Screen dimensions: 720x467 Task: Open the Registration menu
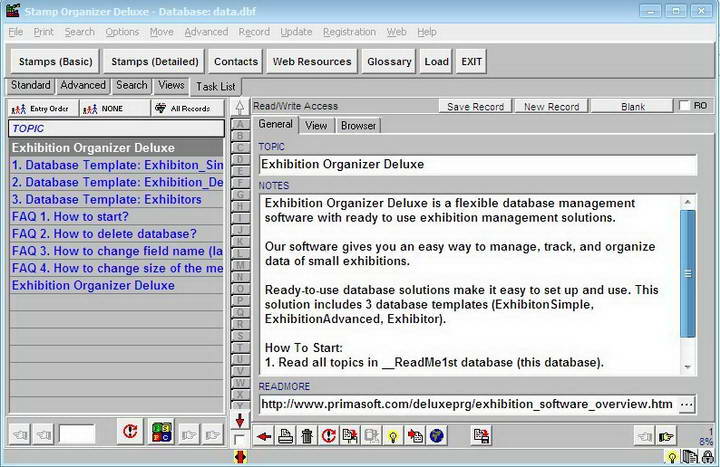[x=349, y=32]
